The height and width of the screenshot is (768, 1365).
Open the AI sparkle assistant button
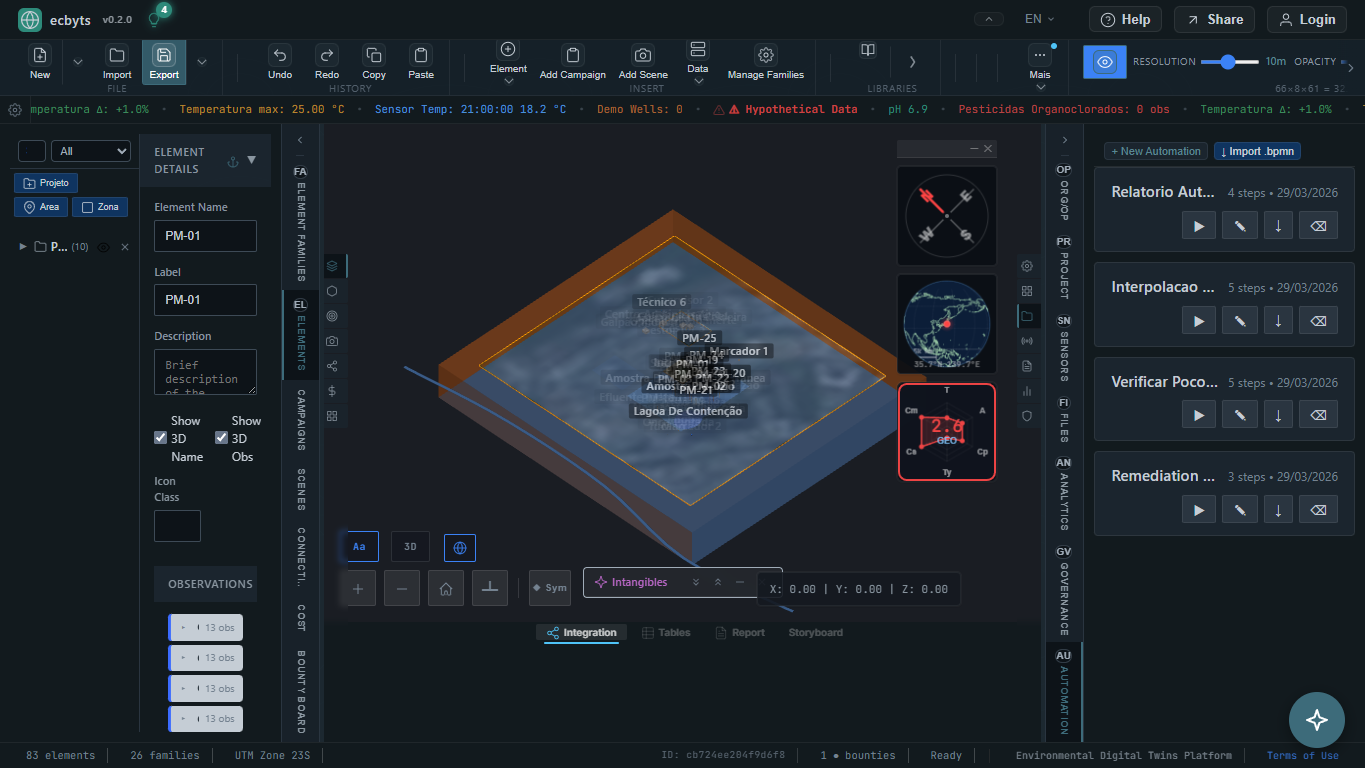click(1317, 720)
